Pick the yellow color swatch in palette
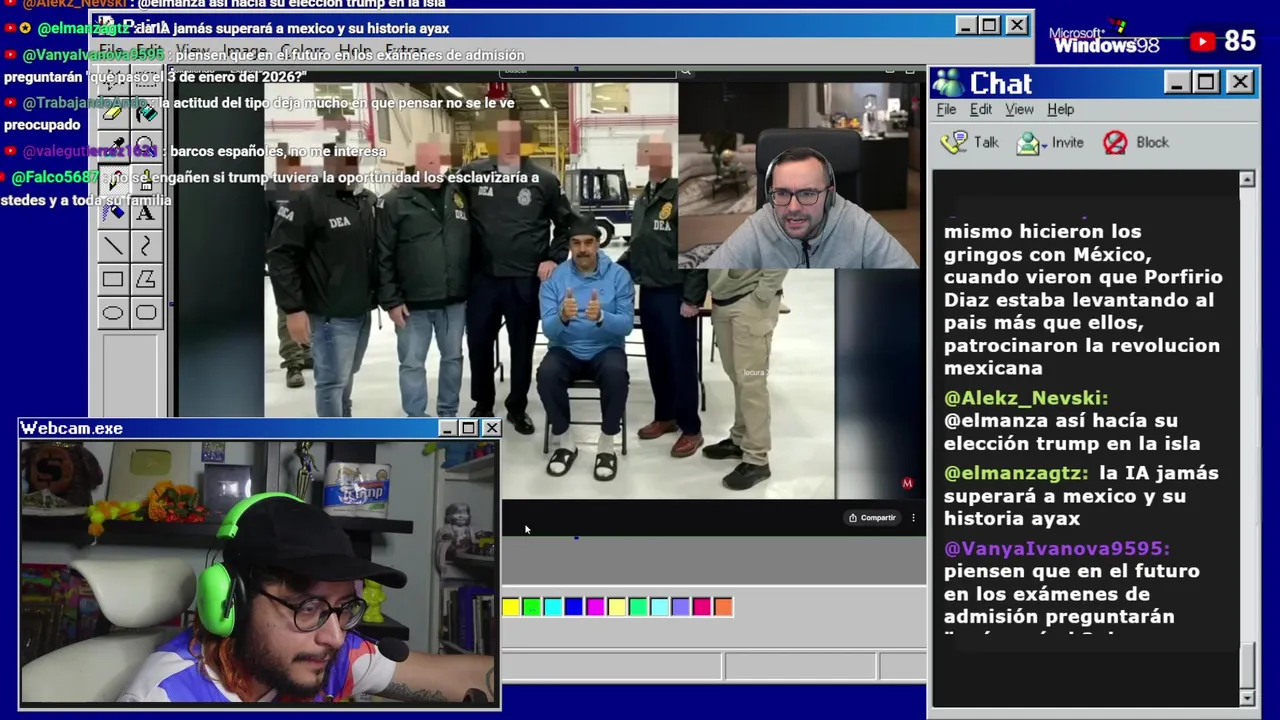 point(510,606)
